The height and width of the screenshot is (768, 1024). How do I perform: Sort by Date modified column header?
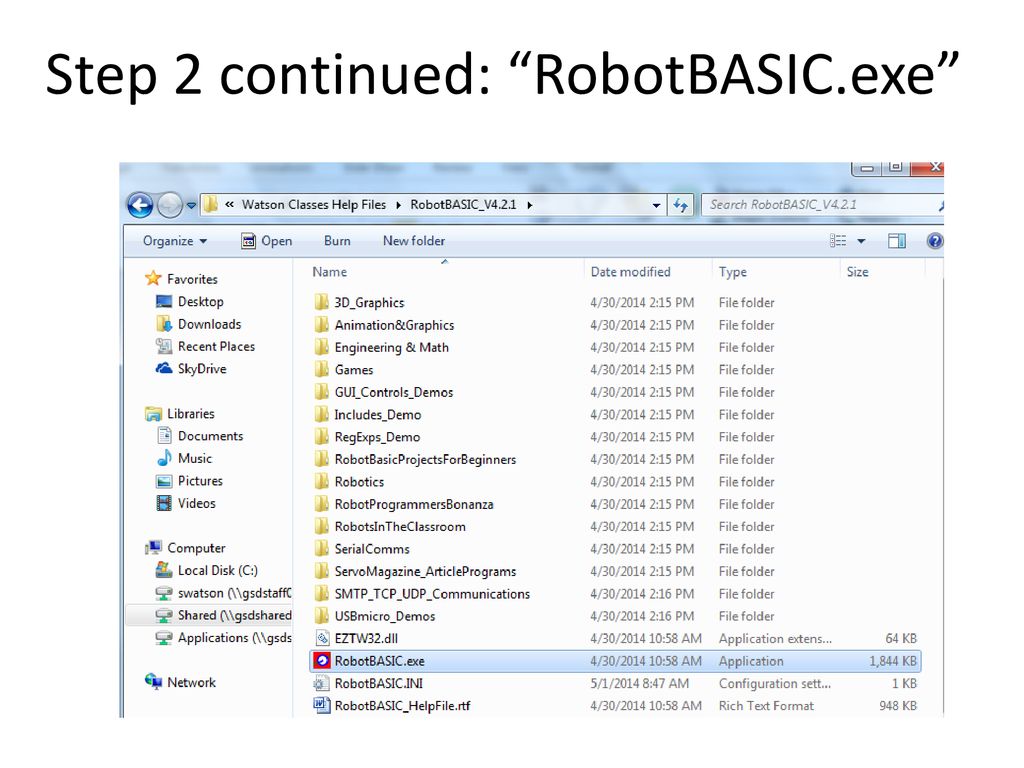pyautogui.click(x=630, y=272)
